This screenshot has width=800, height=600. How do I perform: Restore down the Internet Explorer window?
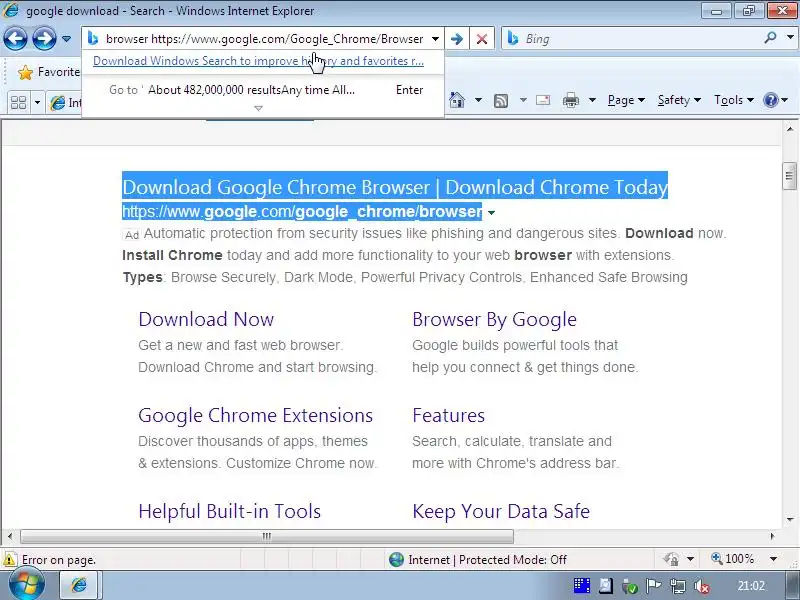click(748, 10)
